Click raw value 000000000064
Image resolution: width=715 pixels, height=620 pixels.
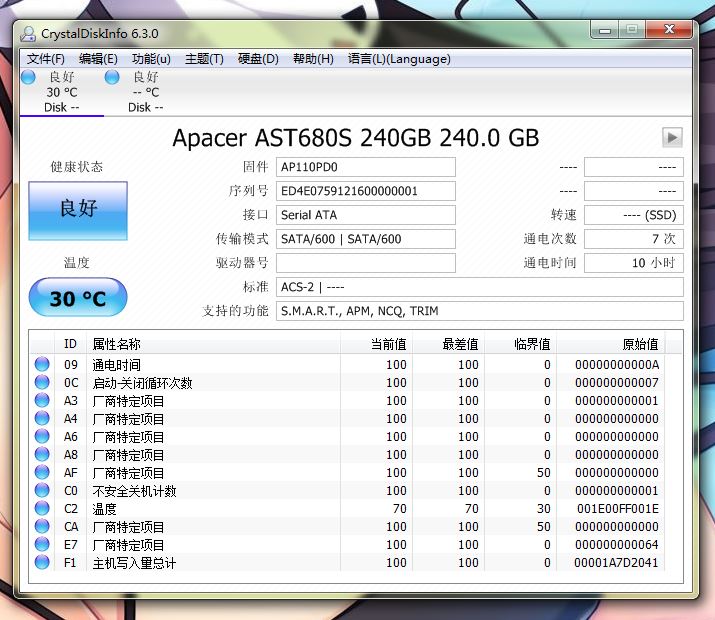[x=617, y=544]
